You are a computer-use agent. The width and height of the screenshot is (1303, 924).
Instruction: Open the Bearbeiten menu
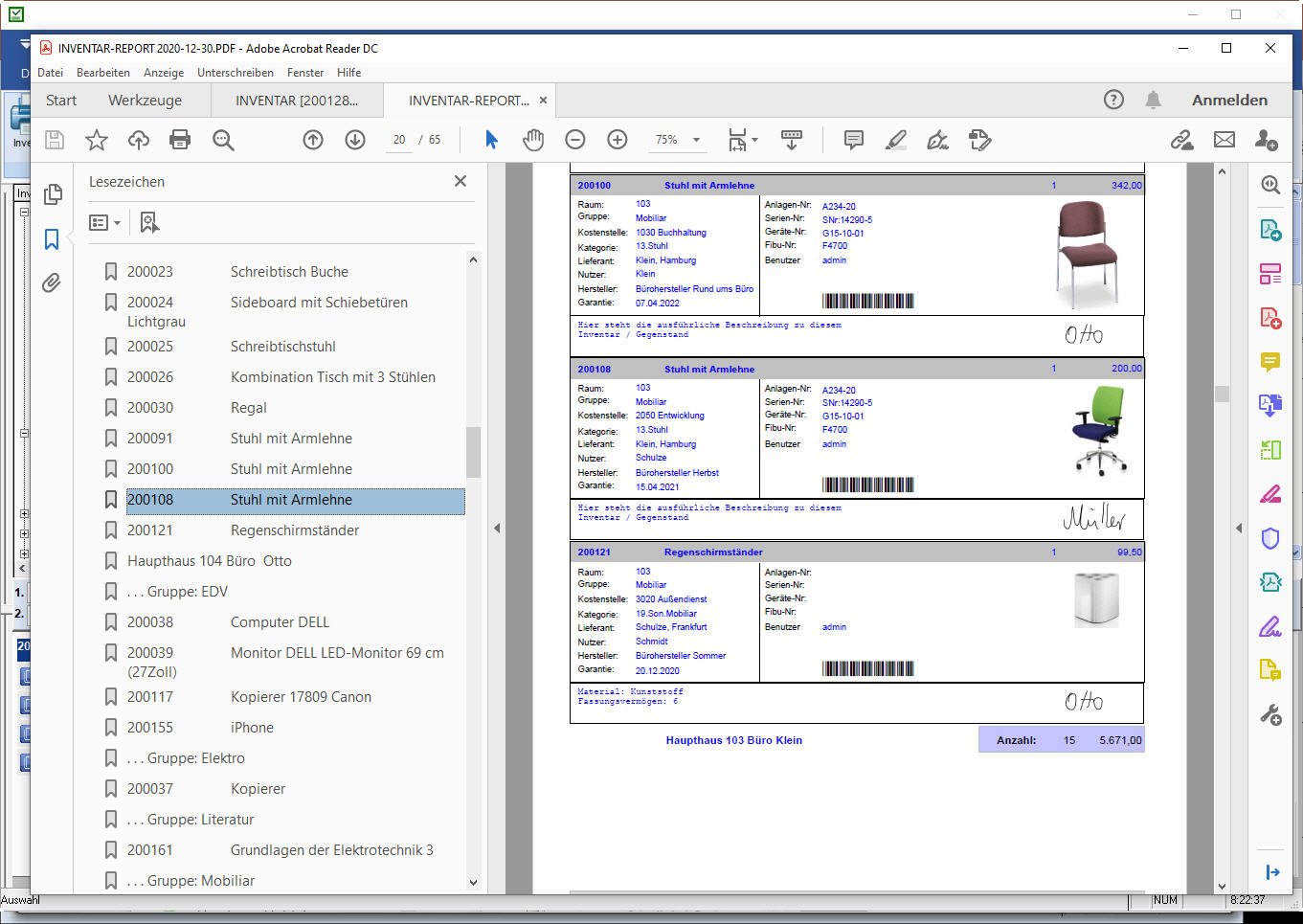tap(102, 73)
